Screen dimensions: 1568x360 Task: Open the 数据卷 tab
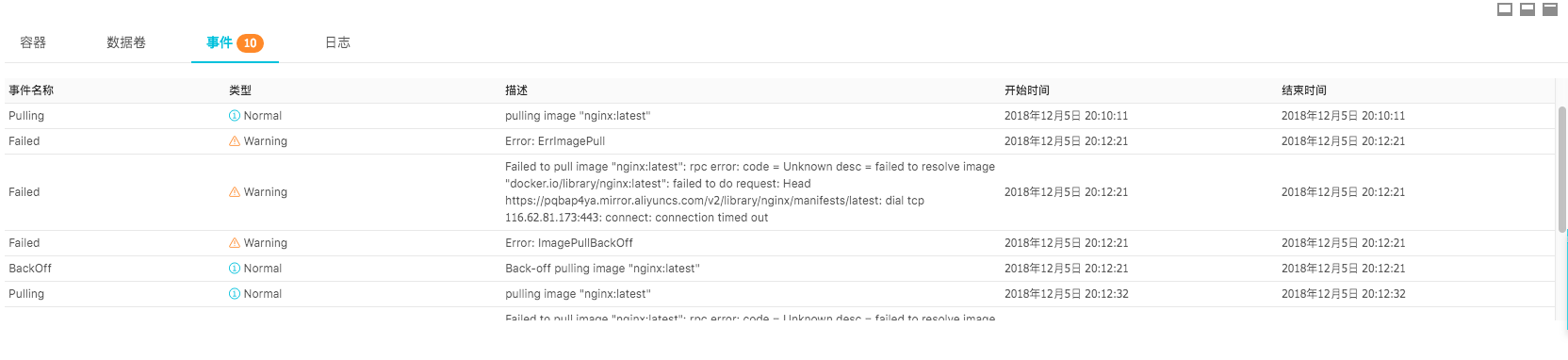[x=126, y=42]
